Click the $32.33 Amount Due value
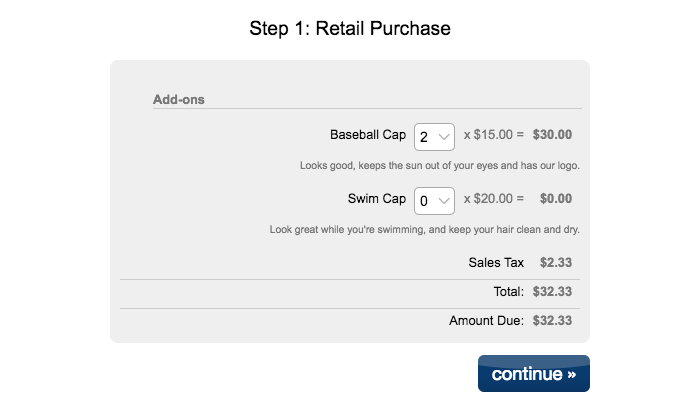Viewport: 700px width, 403px height. pyautogui.click(x=552, y=321)
